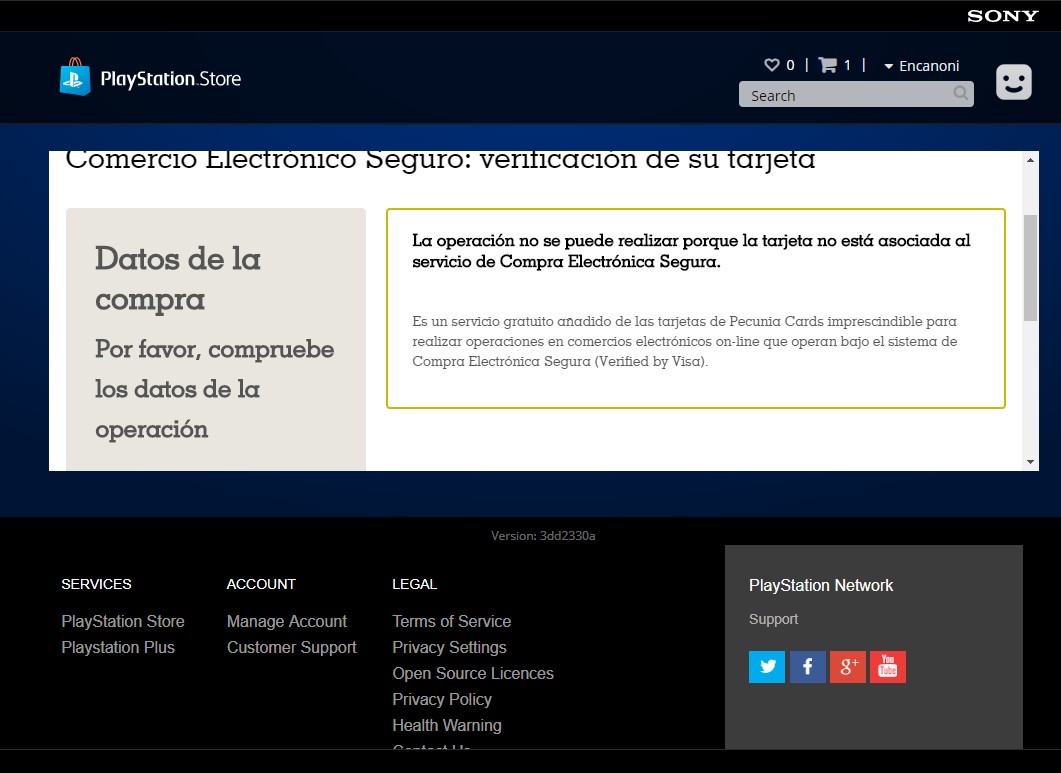Focus the Search input field
The height and width of the screenshot is (773, 1061).
(x=845, y=95)
